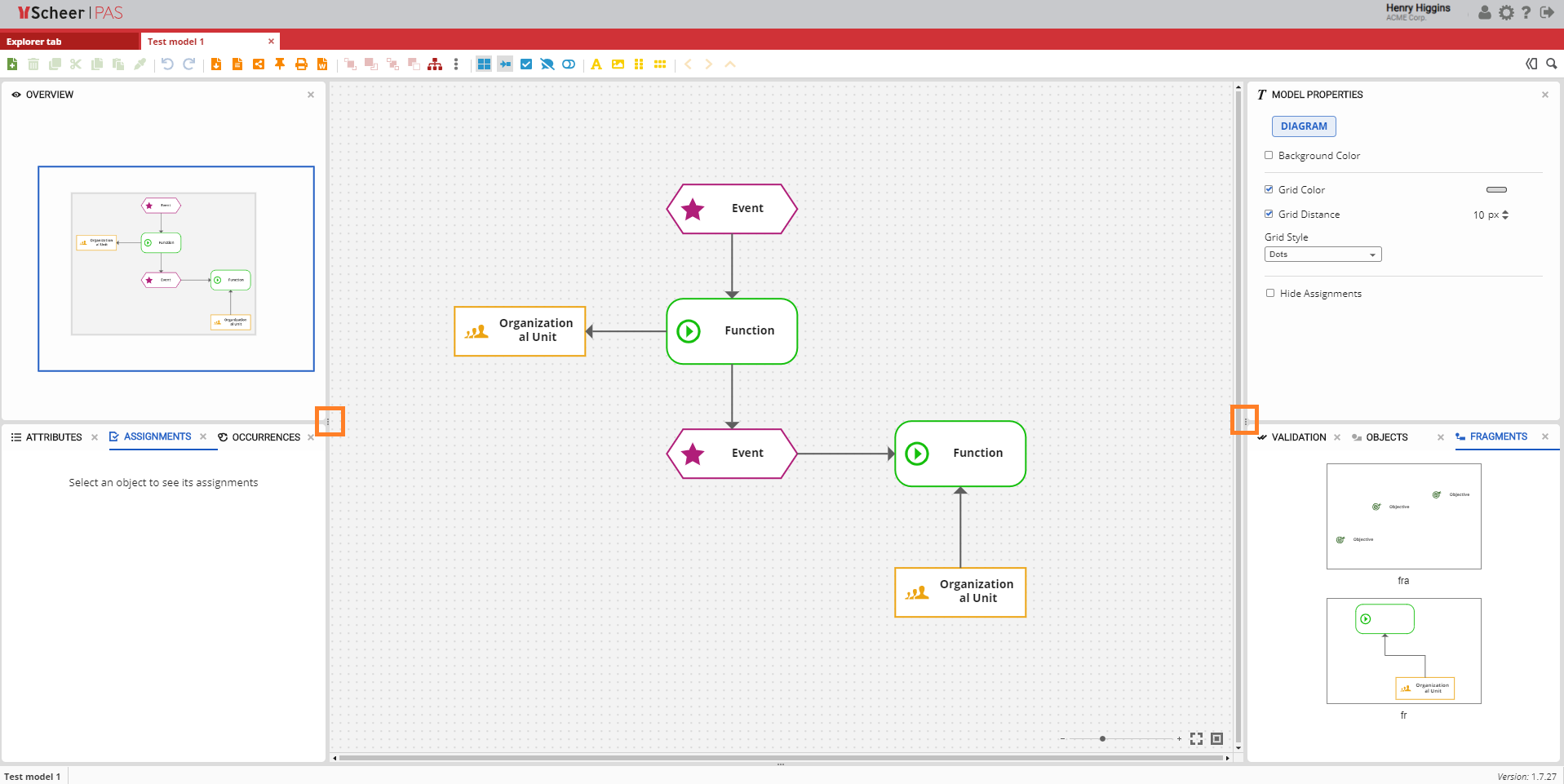Check the Hide Assignments option
1564x784 pixels.
(1269, 293)
